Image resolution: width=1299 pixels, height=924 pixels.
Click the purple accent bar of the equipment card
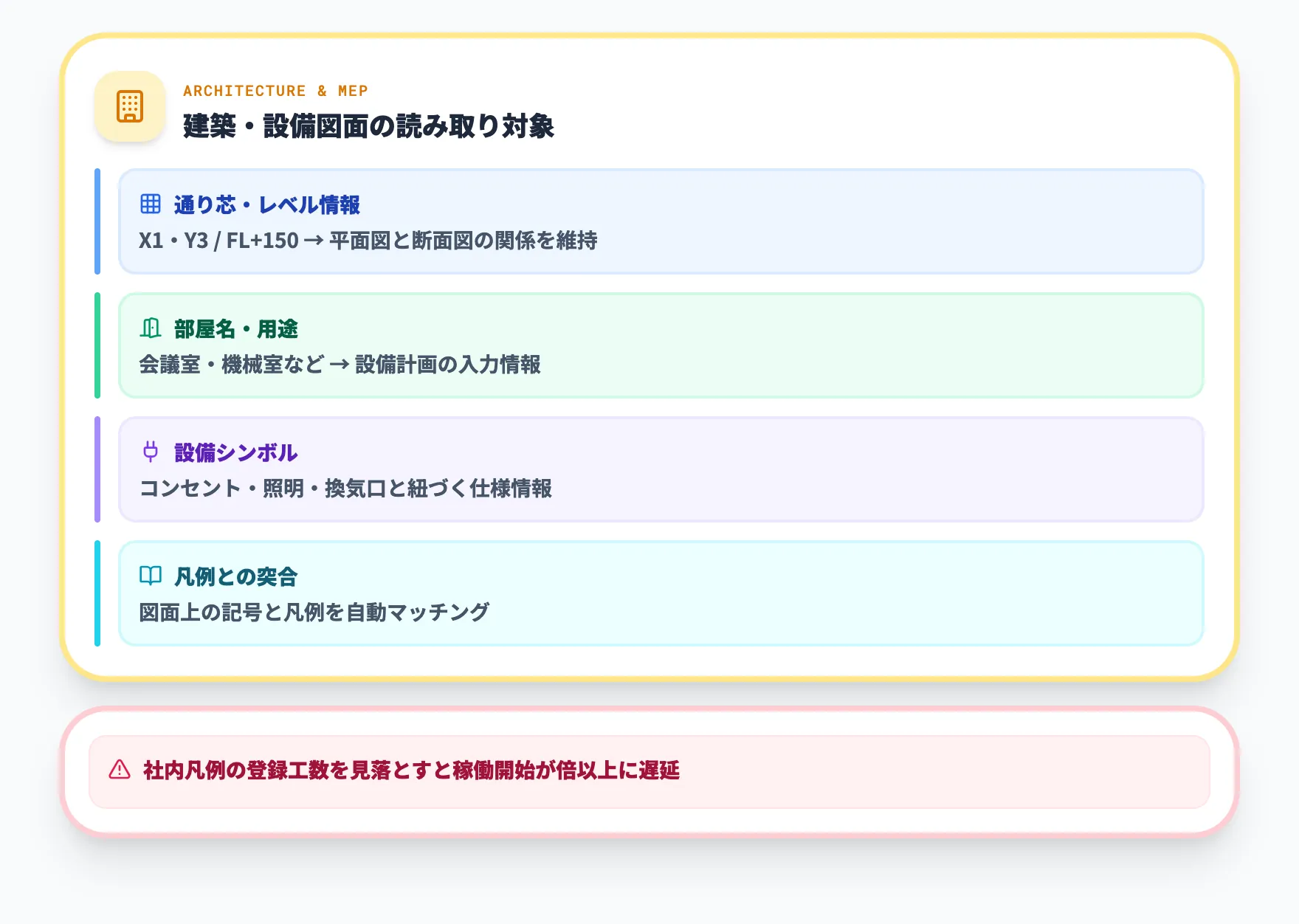(x=97, y=469)
